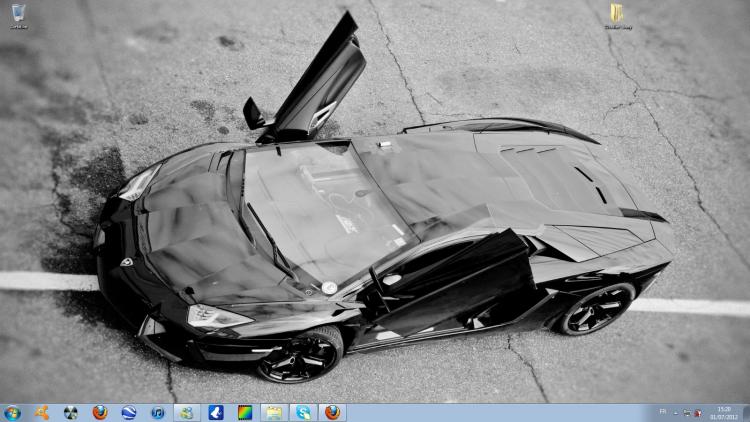The height and width of the screenshot is (422, 750).
Task: Open the Firefox icon beside Google Earth
Action: pos(99,412)
